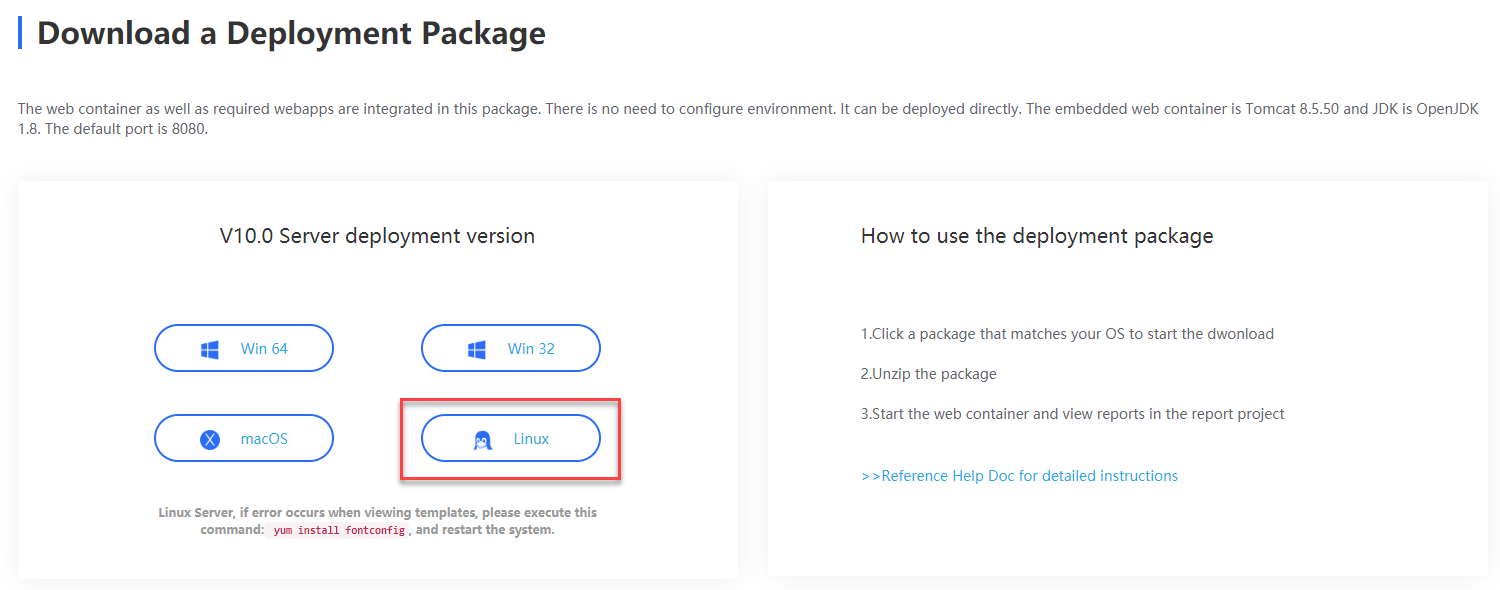Click the highlighted Linux download icon area
The width and height of the screenshot is (1500, 590).
coord(485,438)
